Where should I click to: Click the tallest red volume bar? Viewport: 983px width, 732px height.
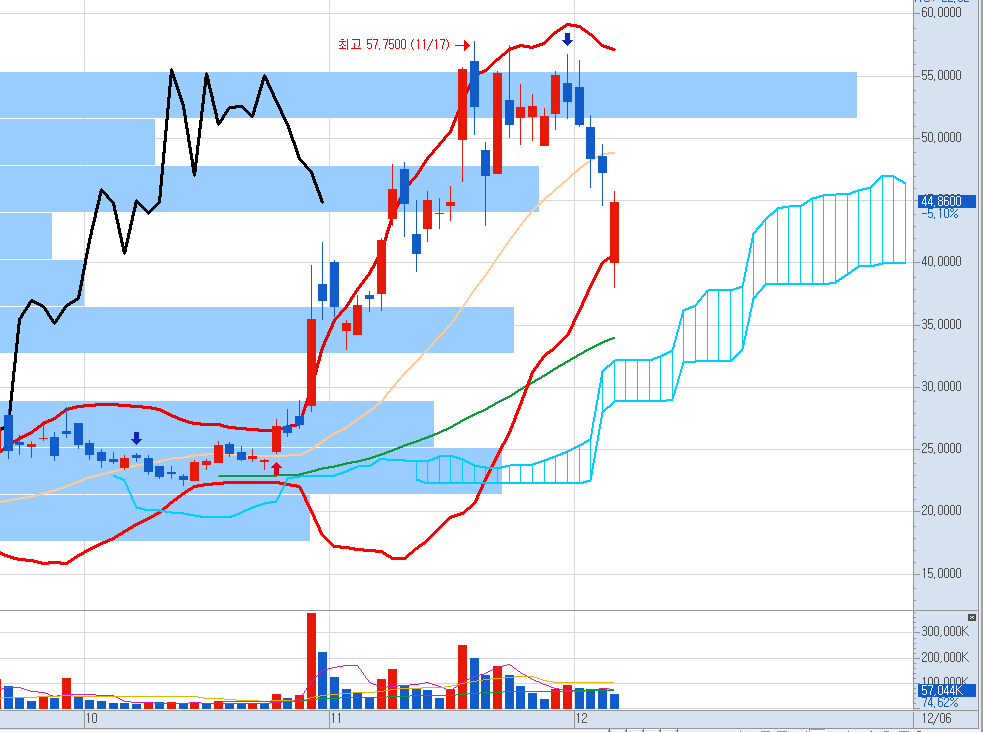click(311, 661)
